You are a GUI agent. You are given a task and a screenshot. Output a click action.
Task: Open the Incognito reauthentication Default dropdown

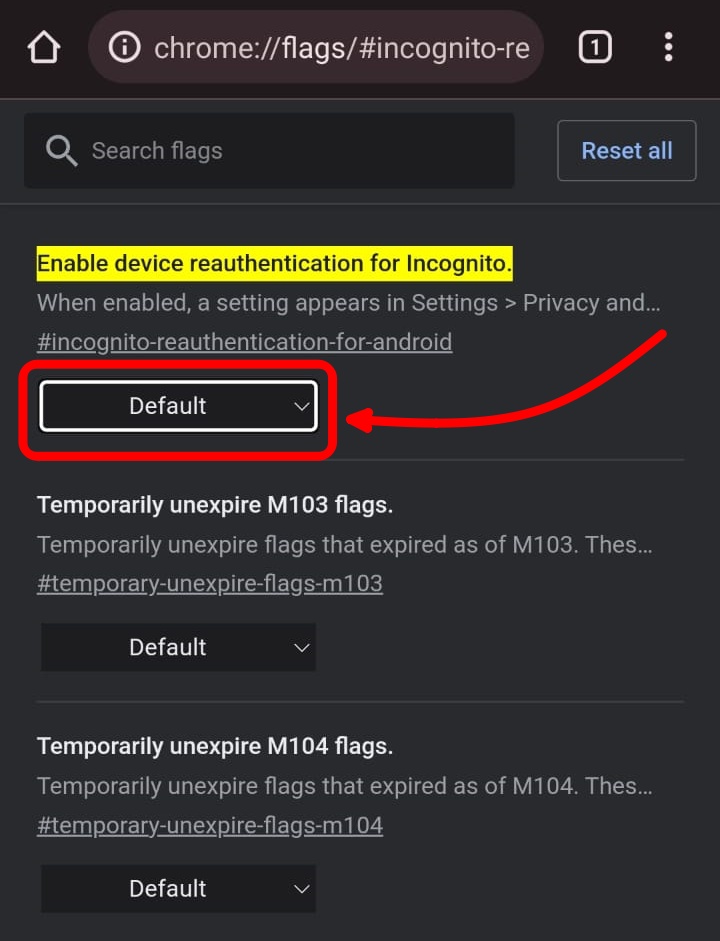pos(178,406)
